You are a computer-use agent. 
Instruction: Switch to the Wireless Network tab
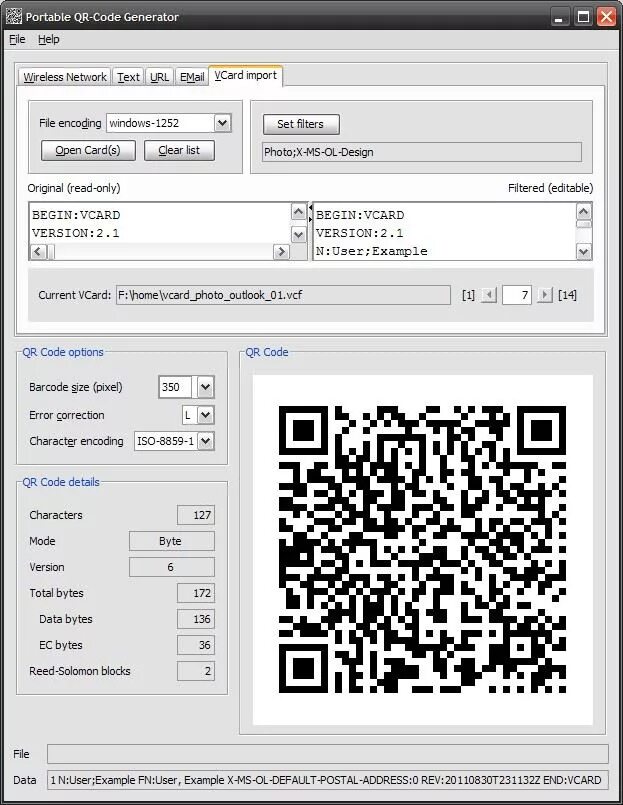click(x=65, y=77)
